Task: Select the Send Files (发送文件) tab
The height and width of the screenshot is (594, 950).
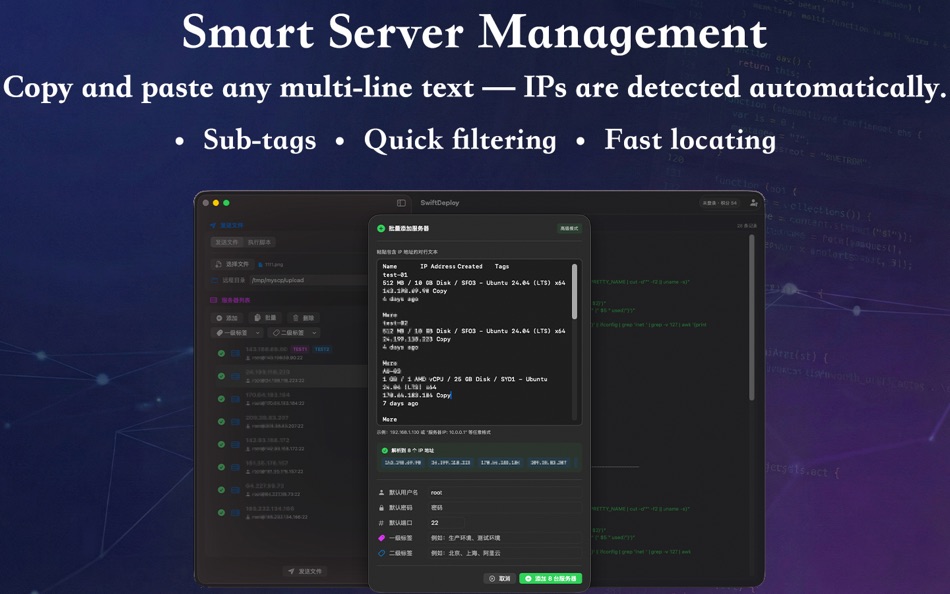Action: (x=228, y=242)
